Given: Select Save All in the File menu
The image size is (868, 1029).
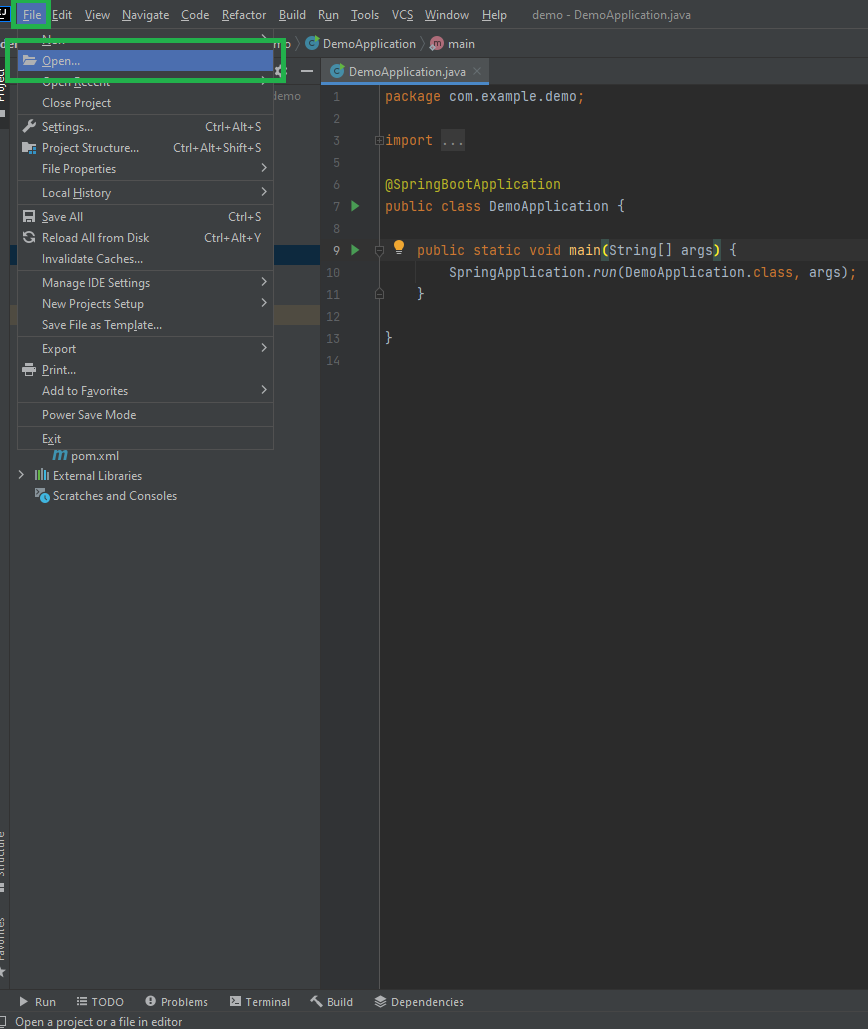Looking at the screenshot, I should (x=62, y=217).
